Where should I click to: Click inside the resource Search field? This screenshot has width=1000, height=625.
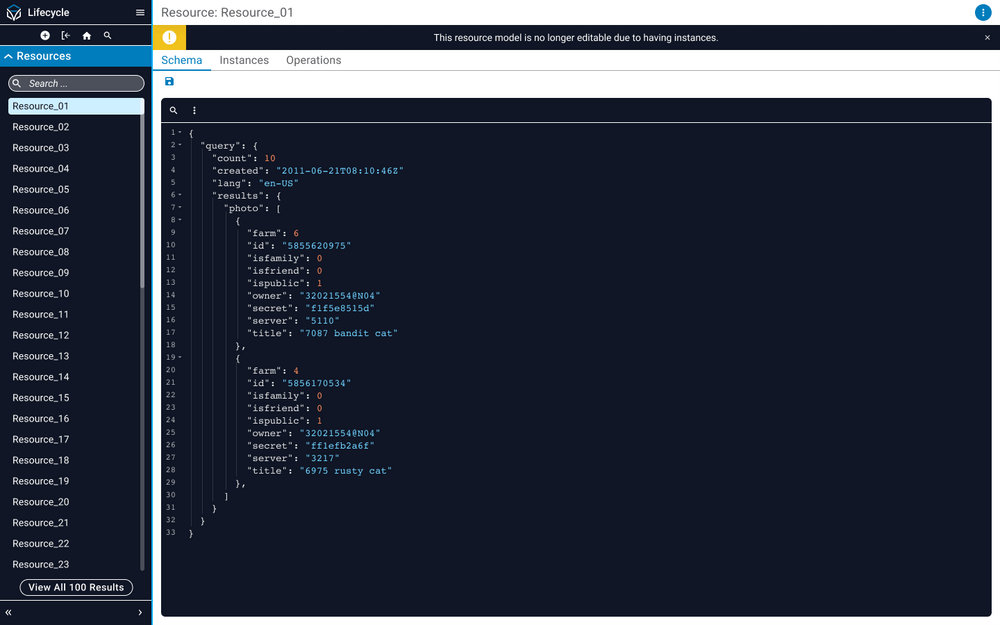[x=75, y=83]
